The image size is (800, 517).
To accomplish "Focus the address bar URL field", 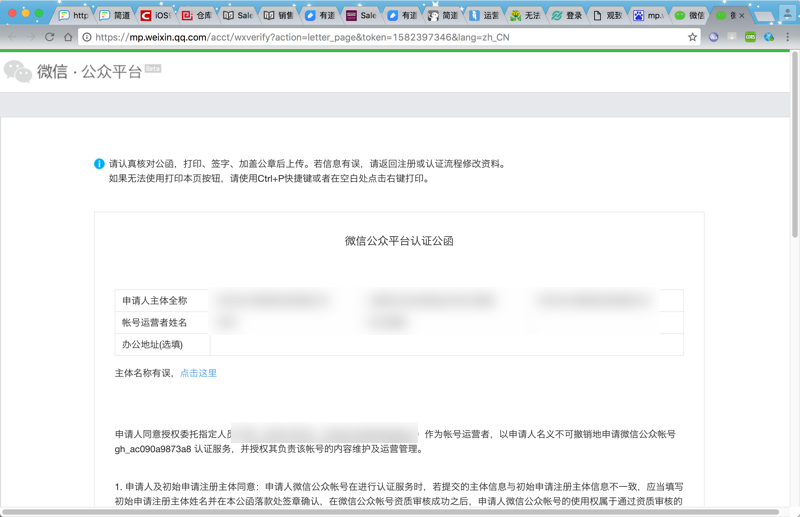I will click(389, 37).
